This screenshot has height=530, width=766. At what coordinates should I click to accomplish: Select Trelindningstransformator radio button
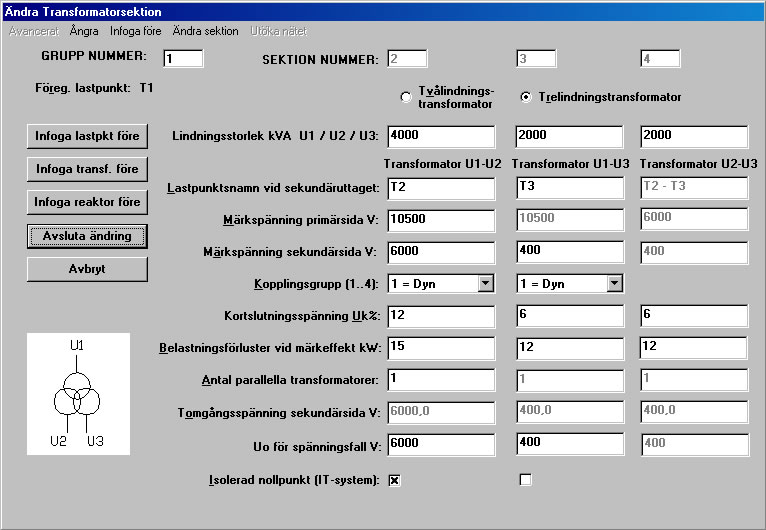pyautogui.click(x=526, y=97)
